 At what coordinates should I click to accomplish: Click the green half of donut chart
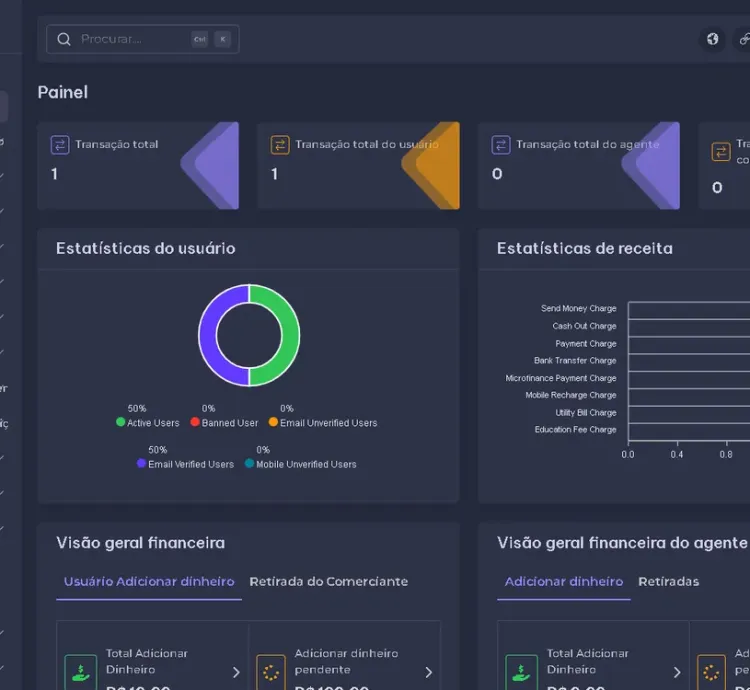click(x=291, y=335)
